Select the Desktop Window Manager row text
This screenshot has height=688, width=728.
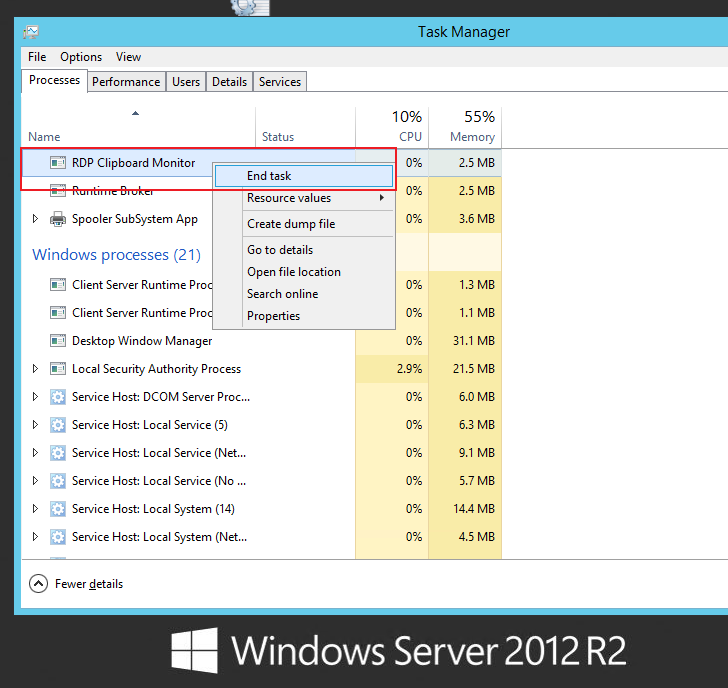pos(142,341)
